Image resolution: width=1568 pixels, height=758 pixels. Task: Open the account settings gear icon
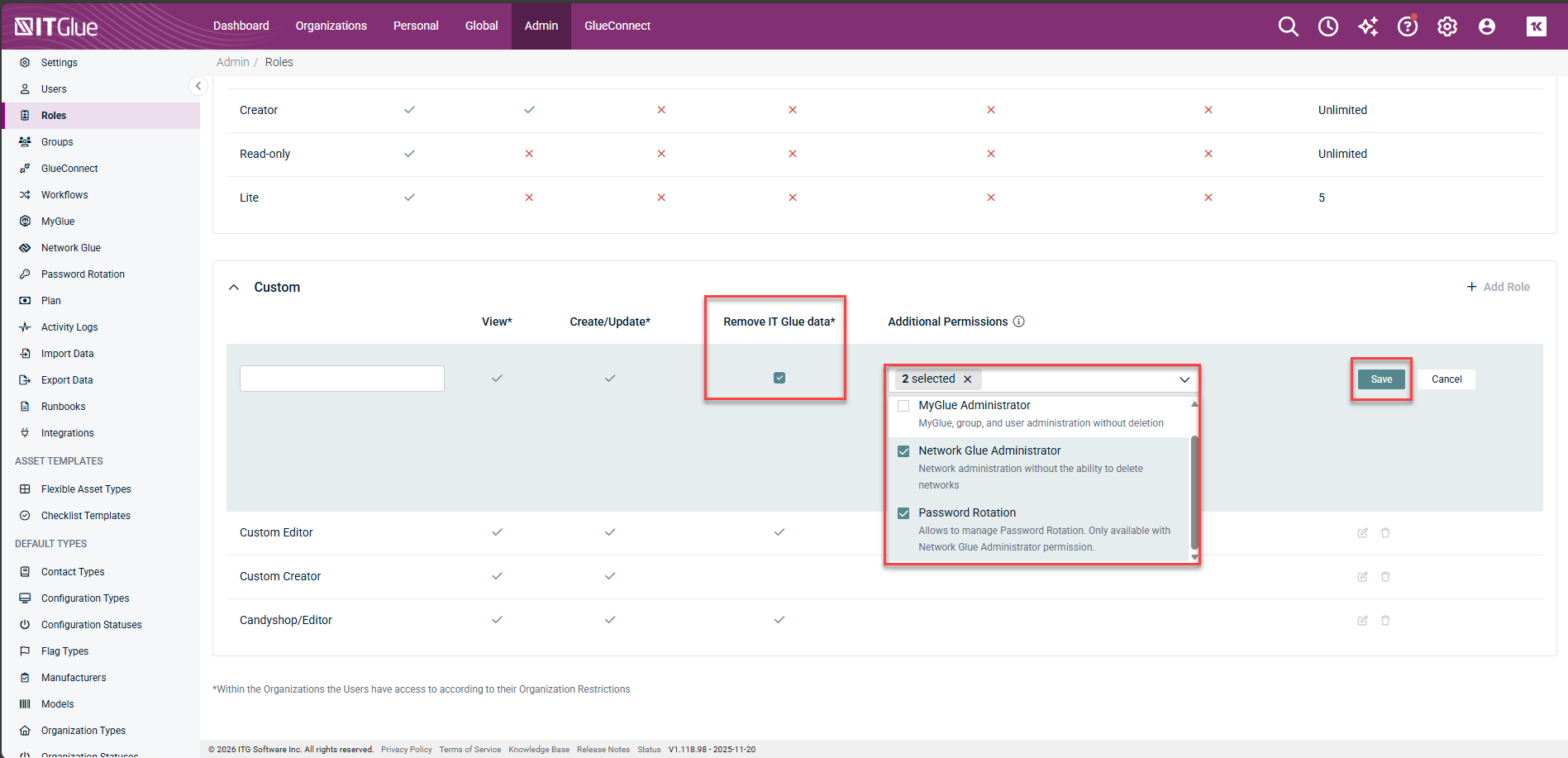pyautogui.click(x=1447, y=26)
